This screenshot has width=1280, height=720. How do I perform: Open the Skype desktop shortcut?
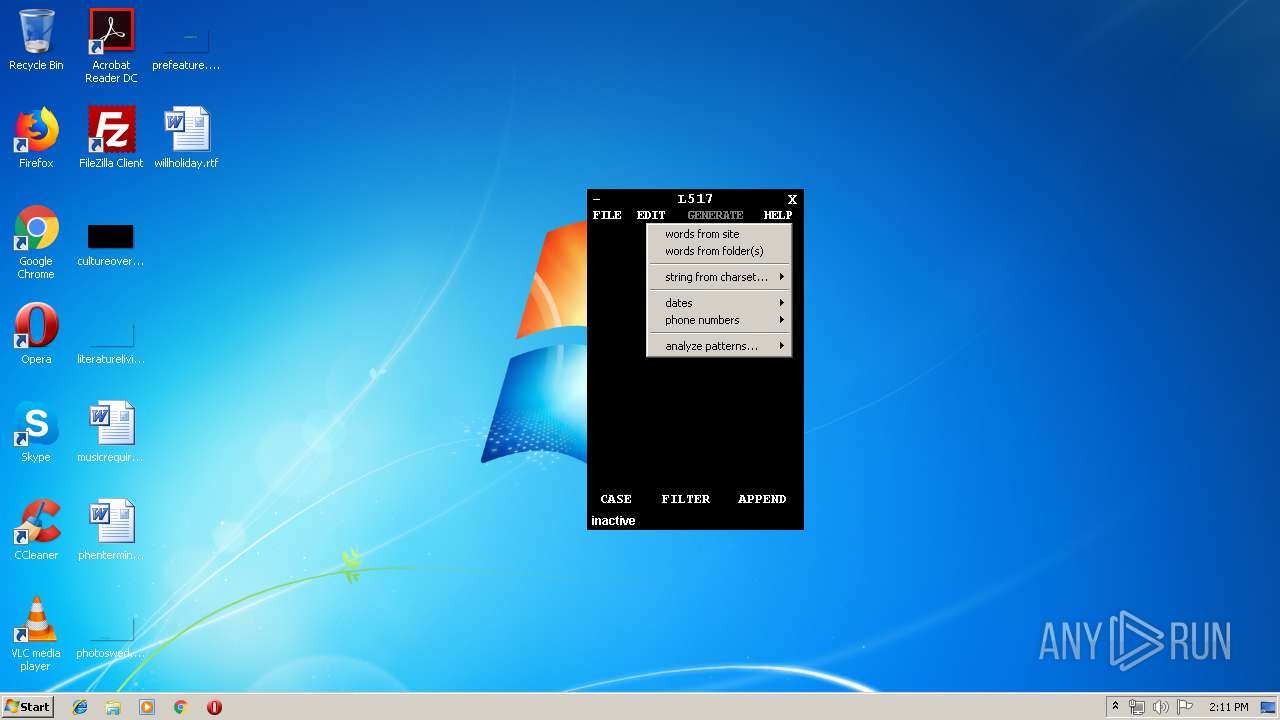click(x=36, y=432)
